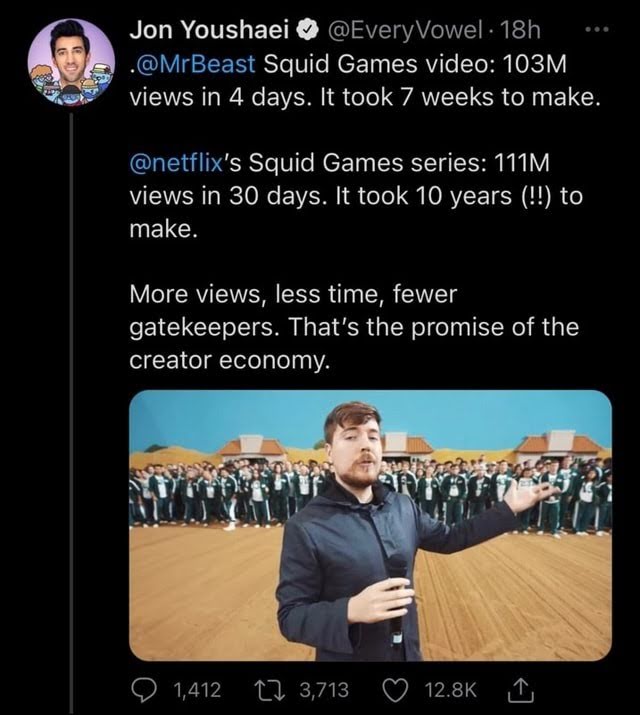Open the tweet's three-dot more menu
The image size is (640, 715).
(597, 30)
